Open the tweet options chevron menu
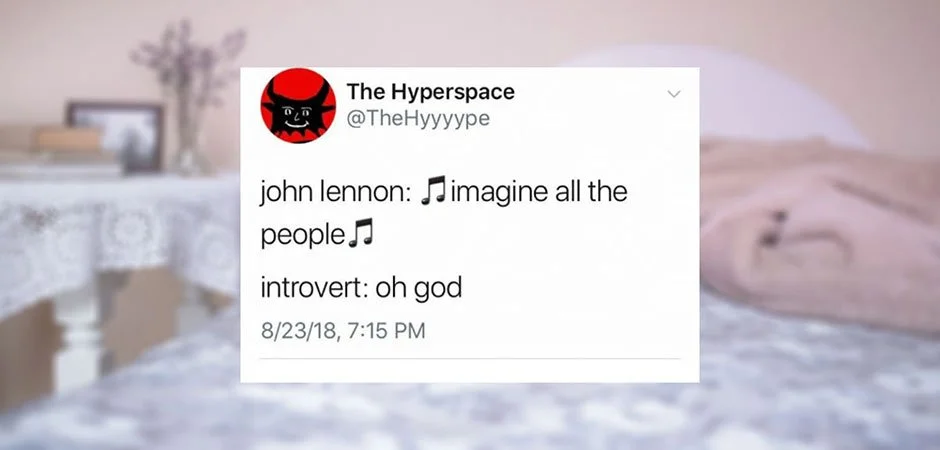 click(x=674, y=94)
